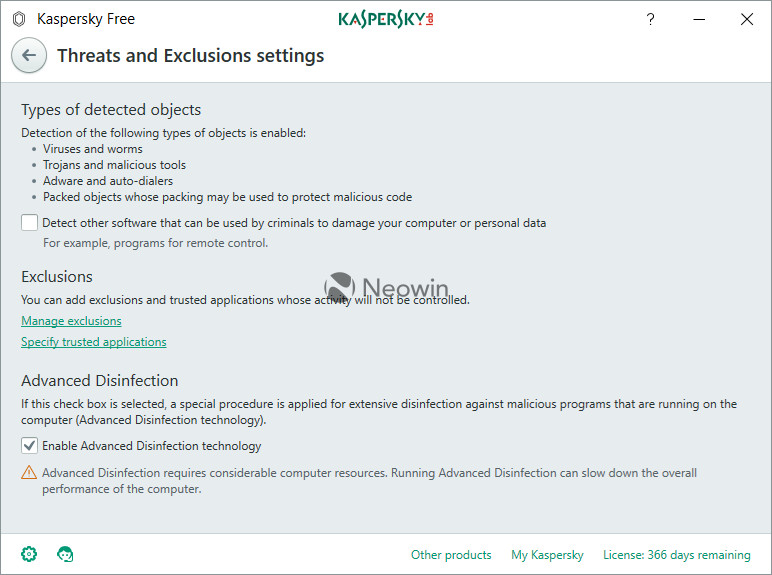The height and width of the screenshot is (575, 772).
Task: Enable detection of other software checkbox
Action: click(x=30, y=223)
